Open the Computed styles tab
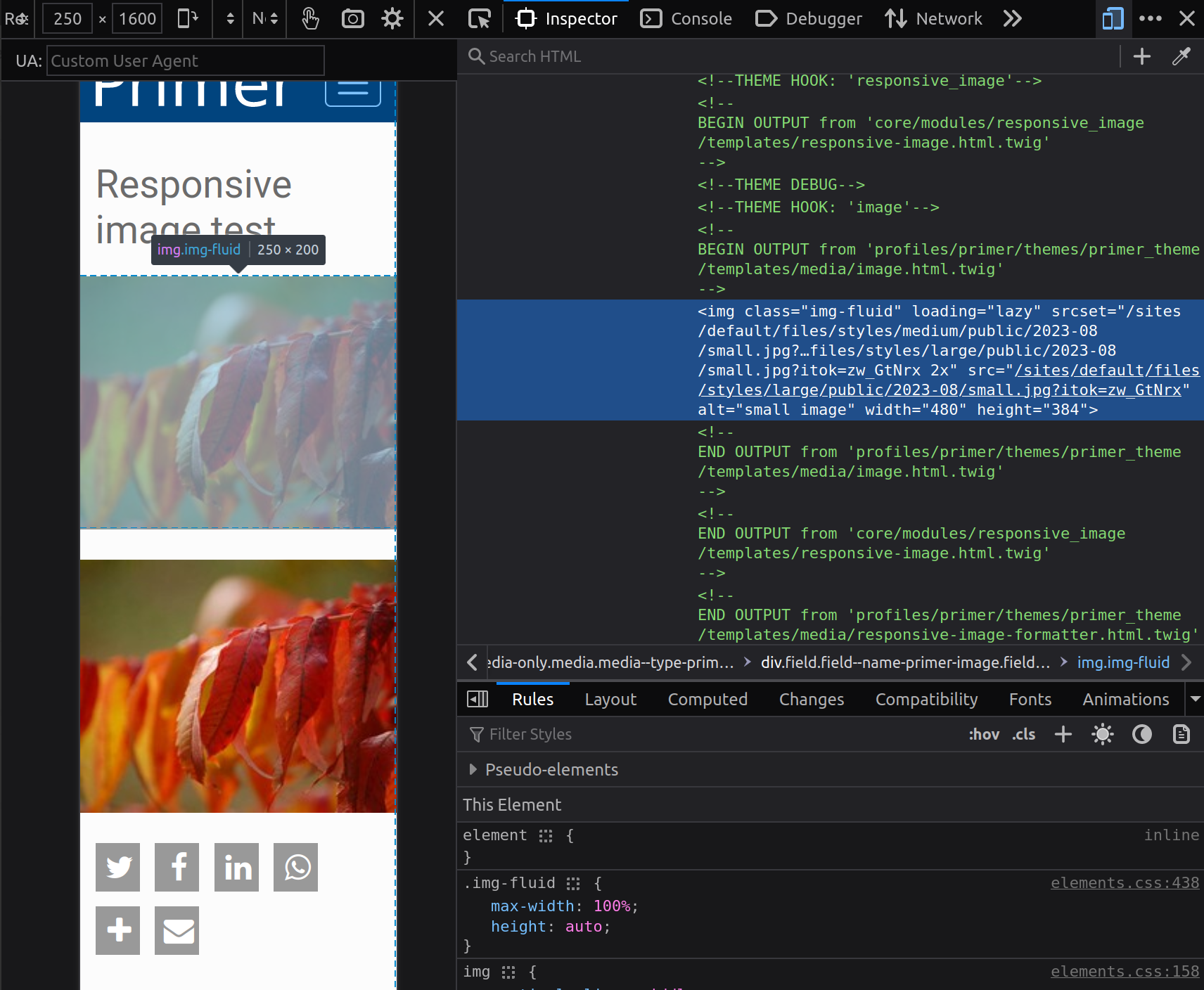1204x990 pixels. (707, 698)
